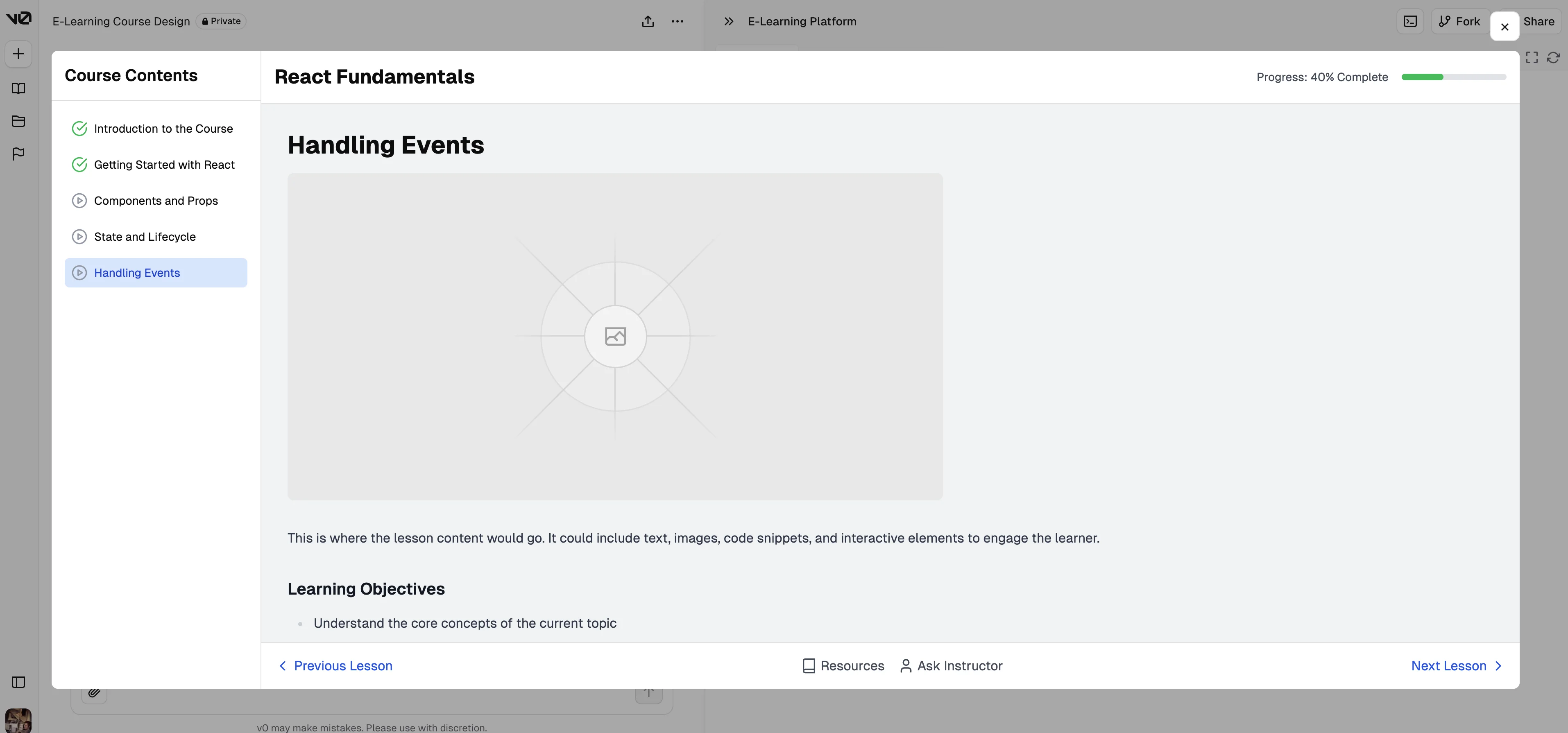Open the projects folder icon in sidebar

tap(18, 121)
